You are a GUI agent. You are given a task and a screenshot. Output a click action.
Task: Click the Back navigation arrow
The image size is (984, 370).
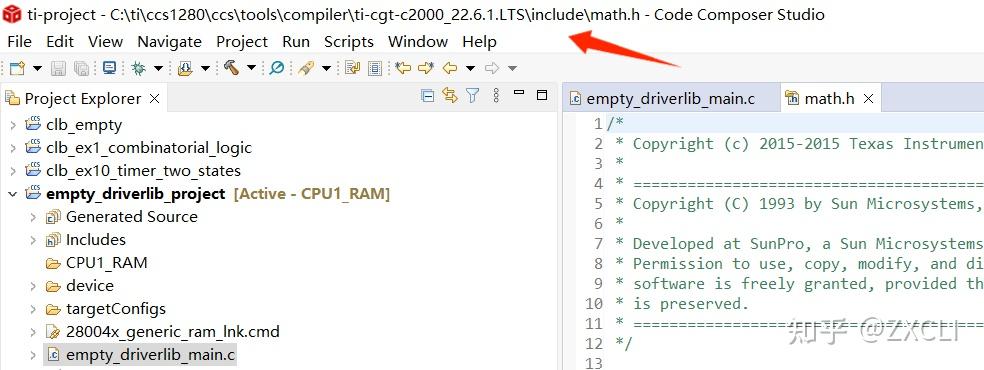coord(449,68)
